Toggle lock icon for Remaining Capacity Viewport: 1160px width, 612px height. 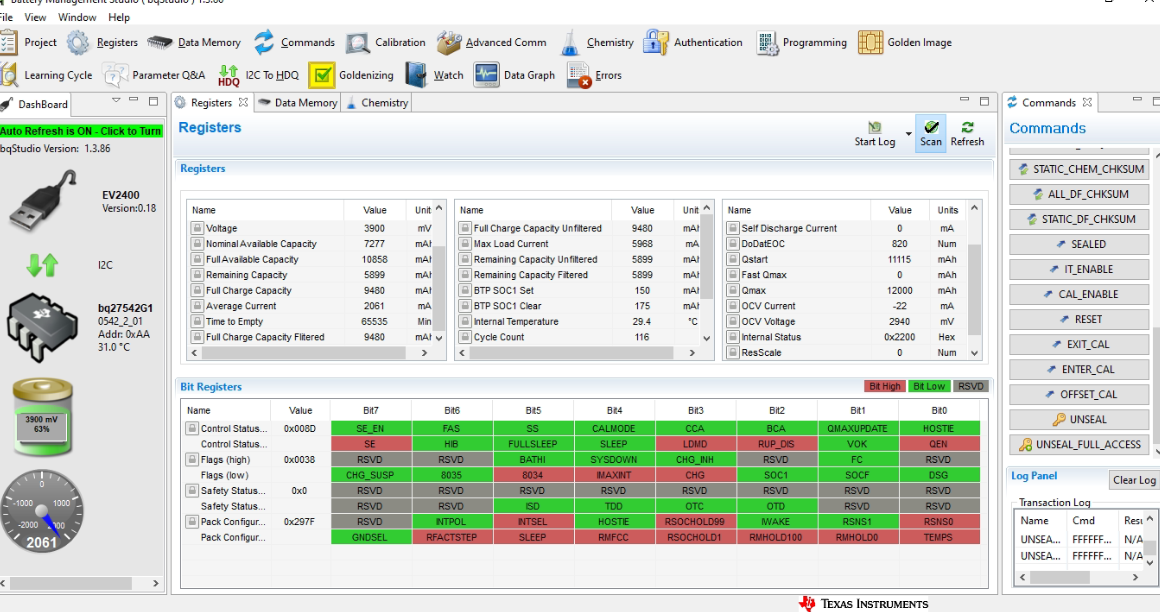(x=198, y=275)
